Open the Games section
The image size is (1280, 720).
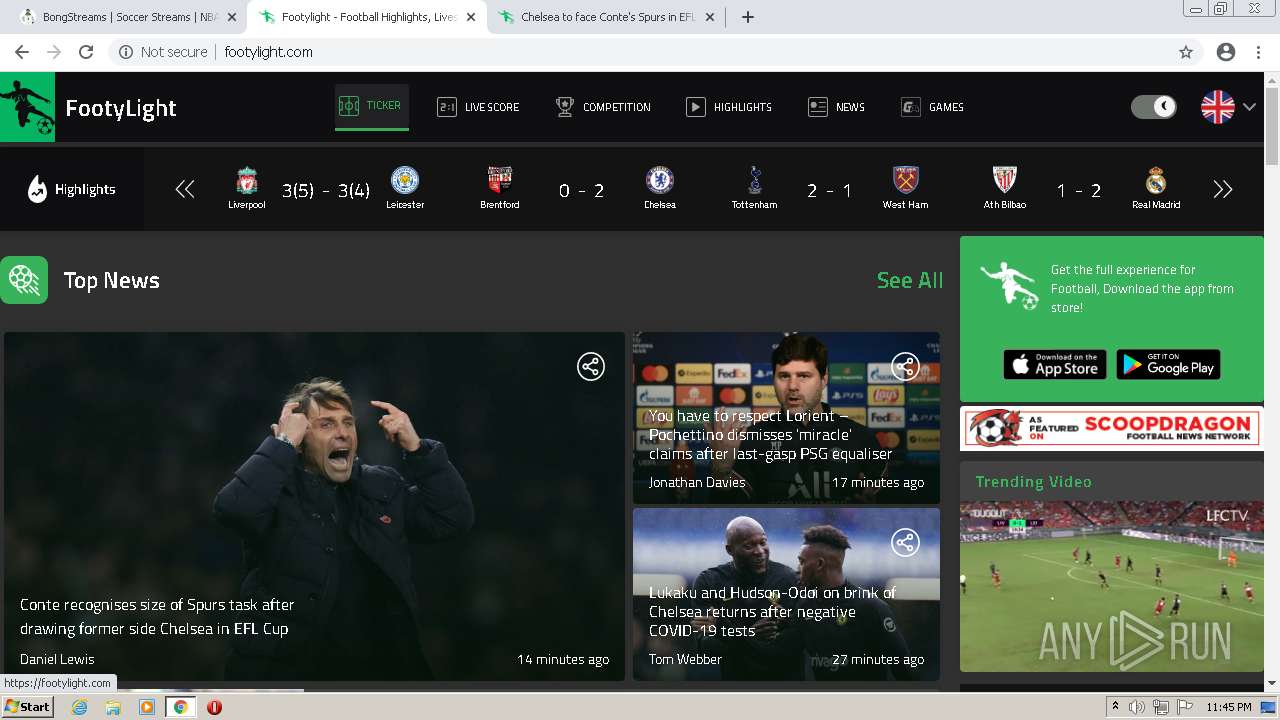pos(932,107)
